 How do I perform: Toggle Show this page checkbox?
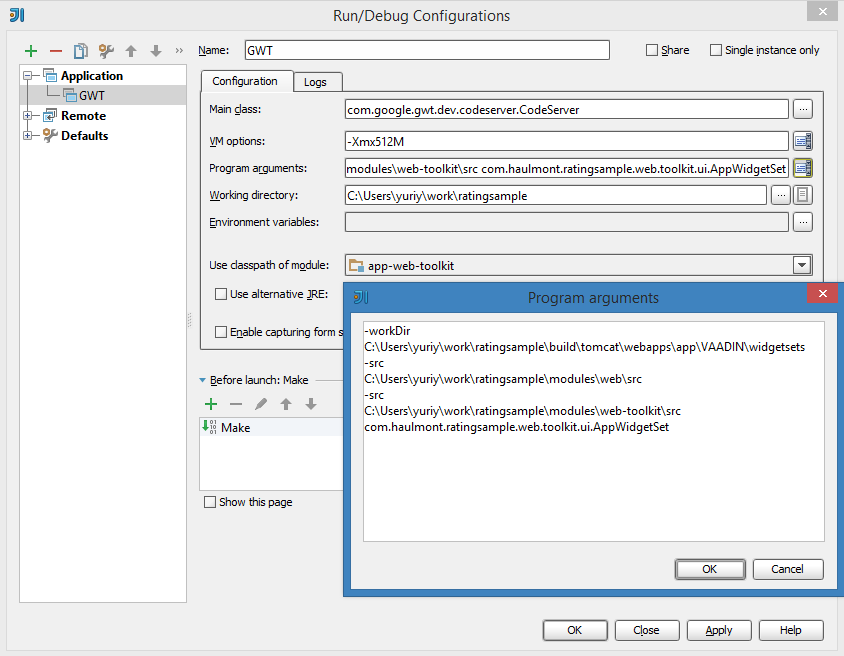click(210, 502)
